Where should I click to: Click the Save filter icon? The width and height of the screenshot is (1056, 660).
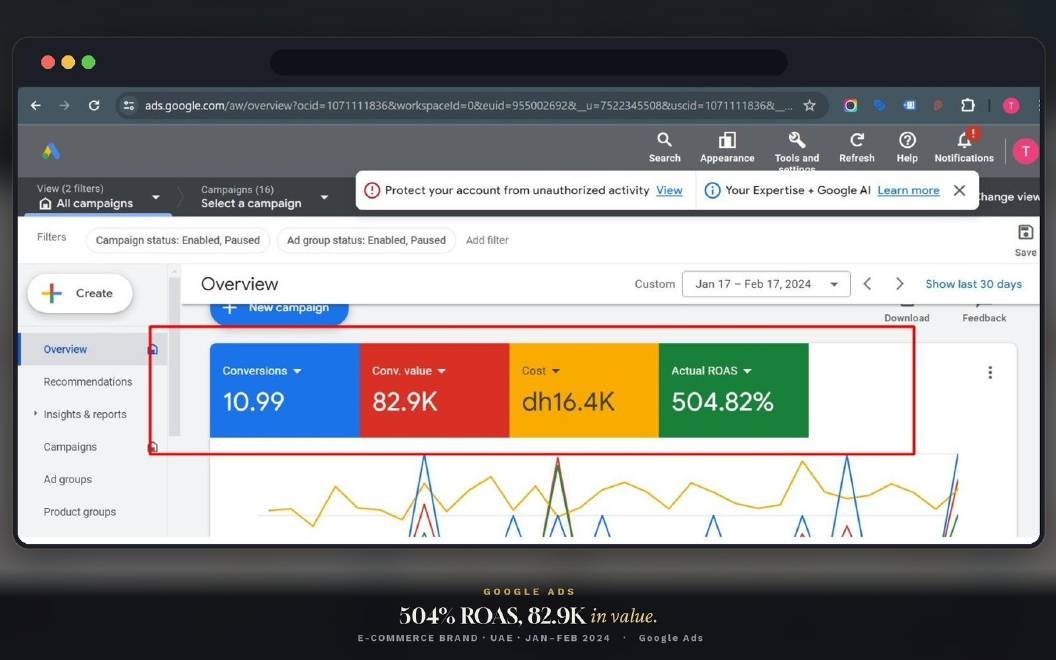[x=1025, y=233]
